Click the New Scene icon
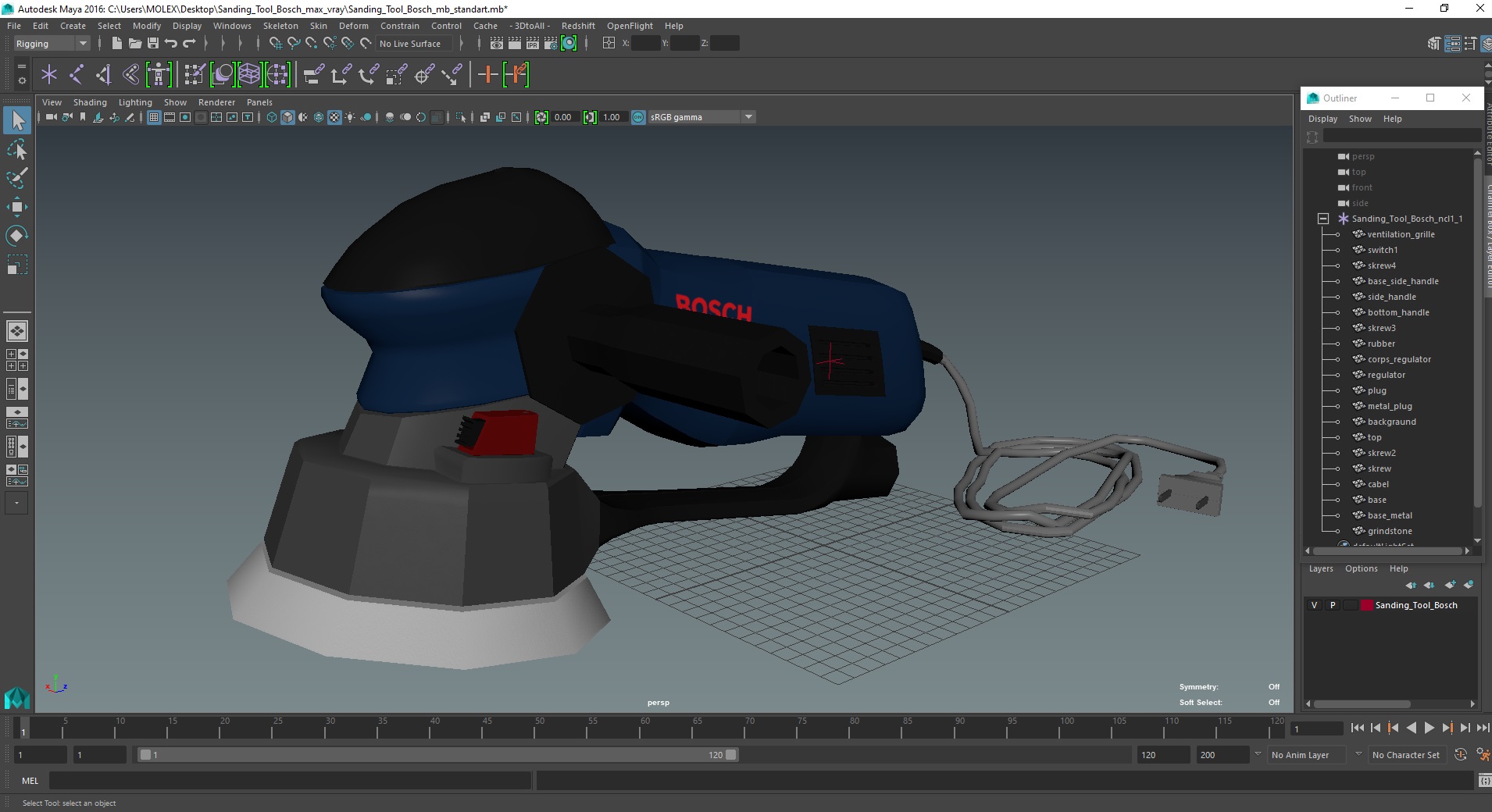The width and height of the screenshot is (1492, 812). pyautogui.click(x=116, y=44)
